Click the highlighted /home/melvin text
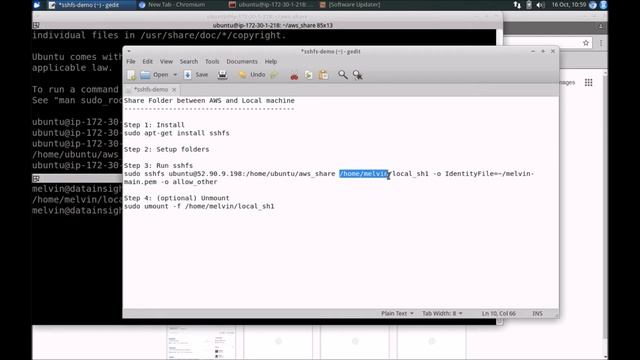The width and height of the screenshot is (640, 360). [363, 174]
